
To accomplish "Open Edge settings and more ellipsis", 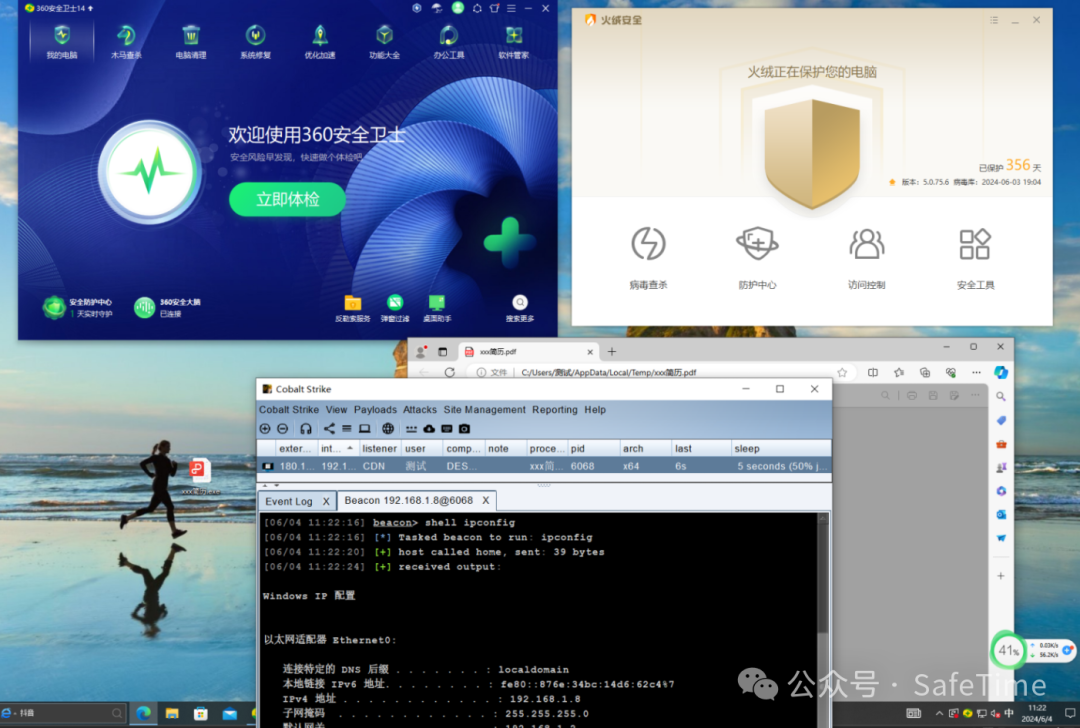I will click(976, 373).
